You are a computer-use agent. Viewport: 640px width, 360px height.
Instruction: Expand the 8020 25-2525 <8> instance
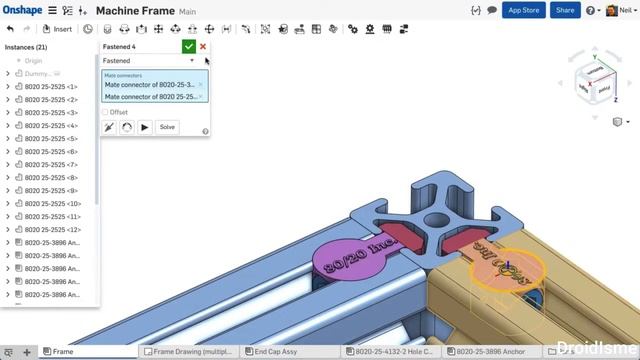coord(8,178)
